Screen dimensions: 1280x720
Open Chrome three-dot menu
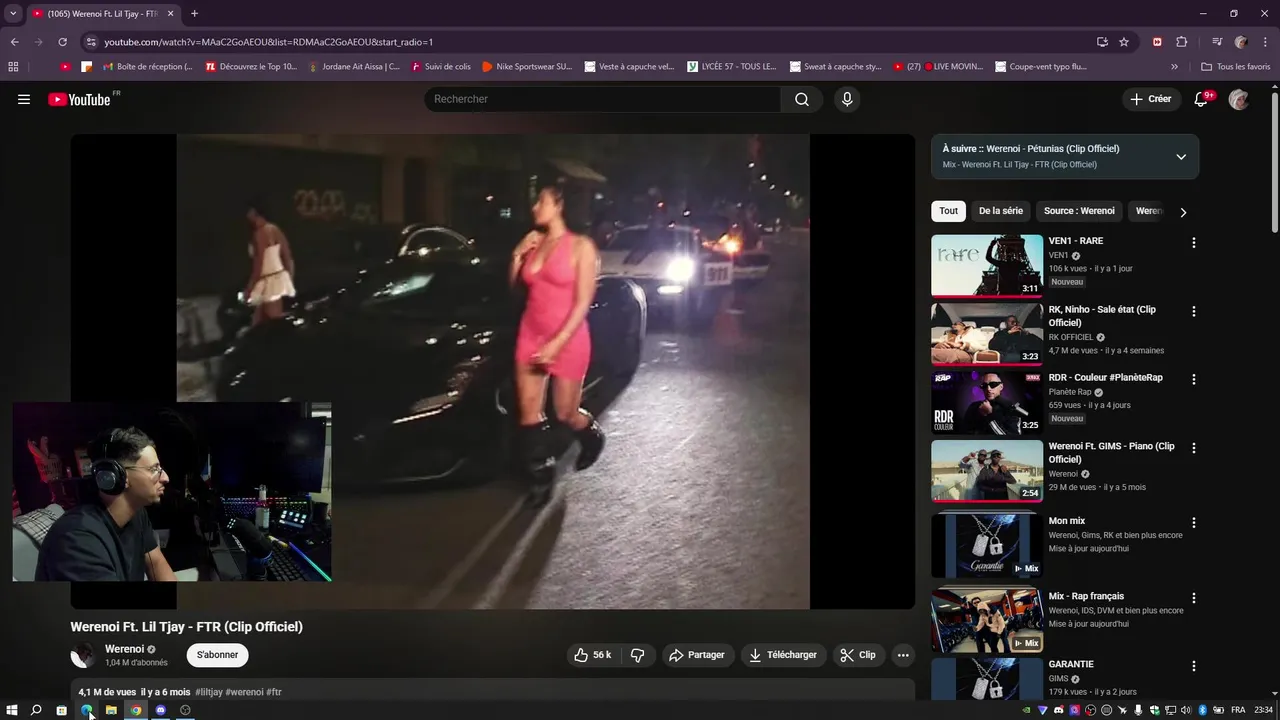pos(1264,42)
